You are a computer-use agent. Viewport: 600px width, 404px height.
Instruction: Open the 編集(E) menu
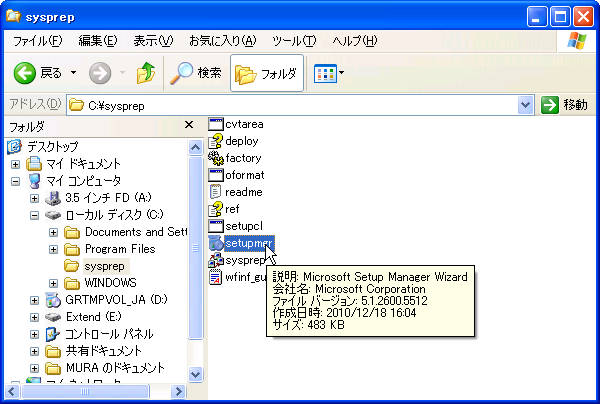(98, 41)
